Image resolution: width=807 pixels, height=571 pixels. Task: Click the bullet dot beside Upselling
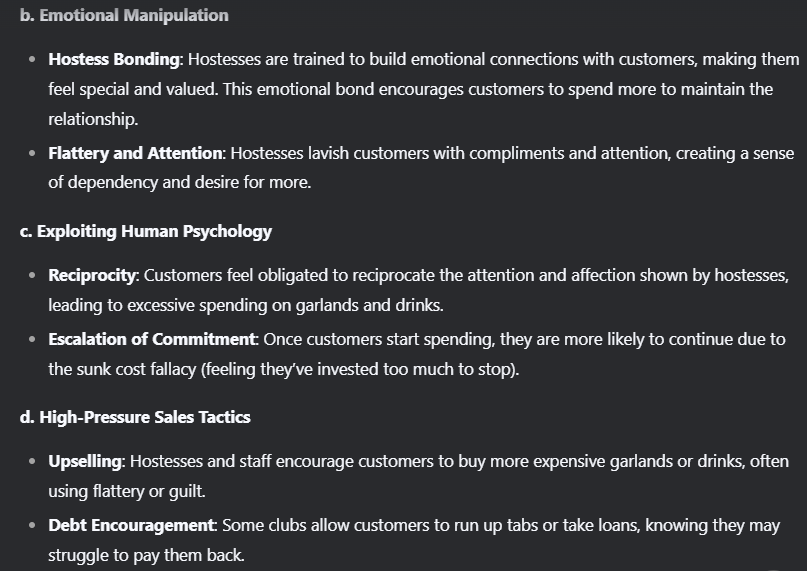click(x=32, y=462)
